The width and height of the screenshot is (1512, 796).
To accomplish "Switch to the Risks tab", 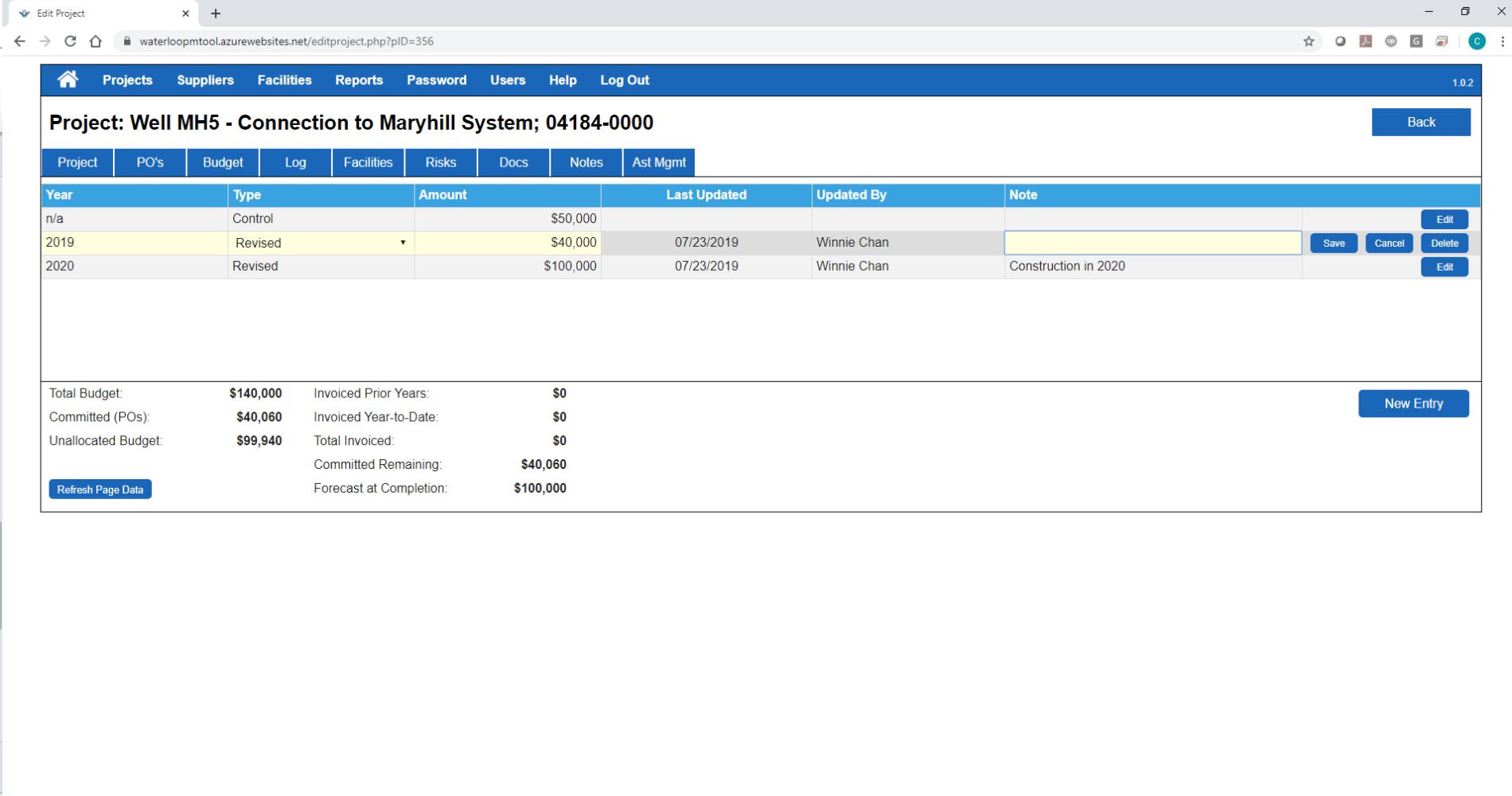I will click(x=441, y=162).
